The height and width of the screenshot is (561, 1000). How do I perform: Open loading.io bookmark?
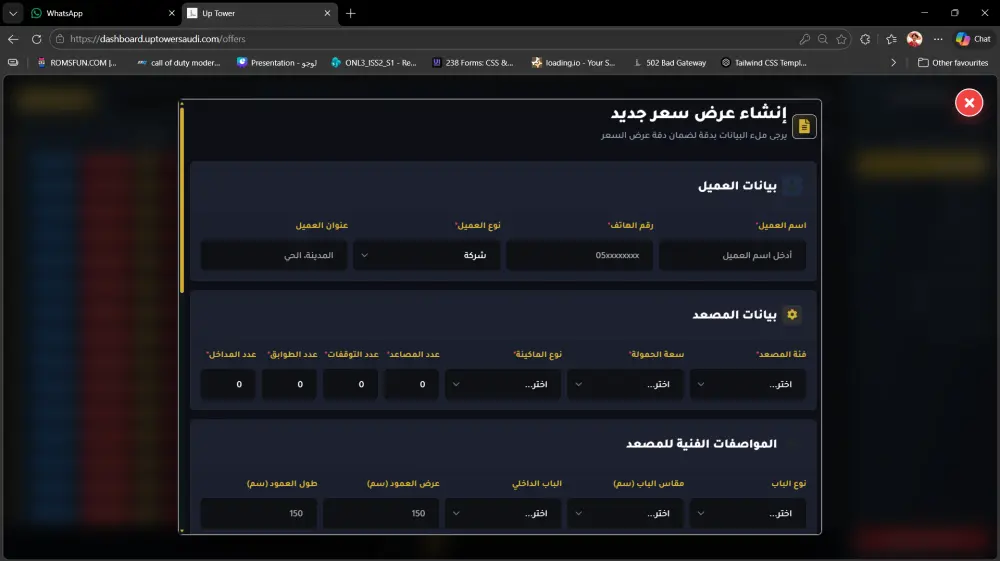(x=573, y=62)
